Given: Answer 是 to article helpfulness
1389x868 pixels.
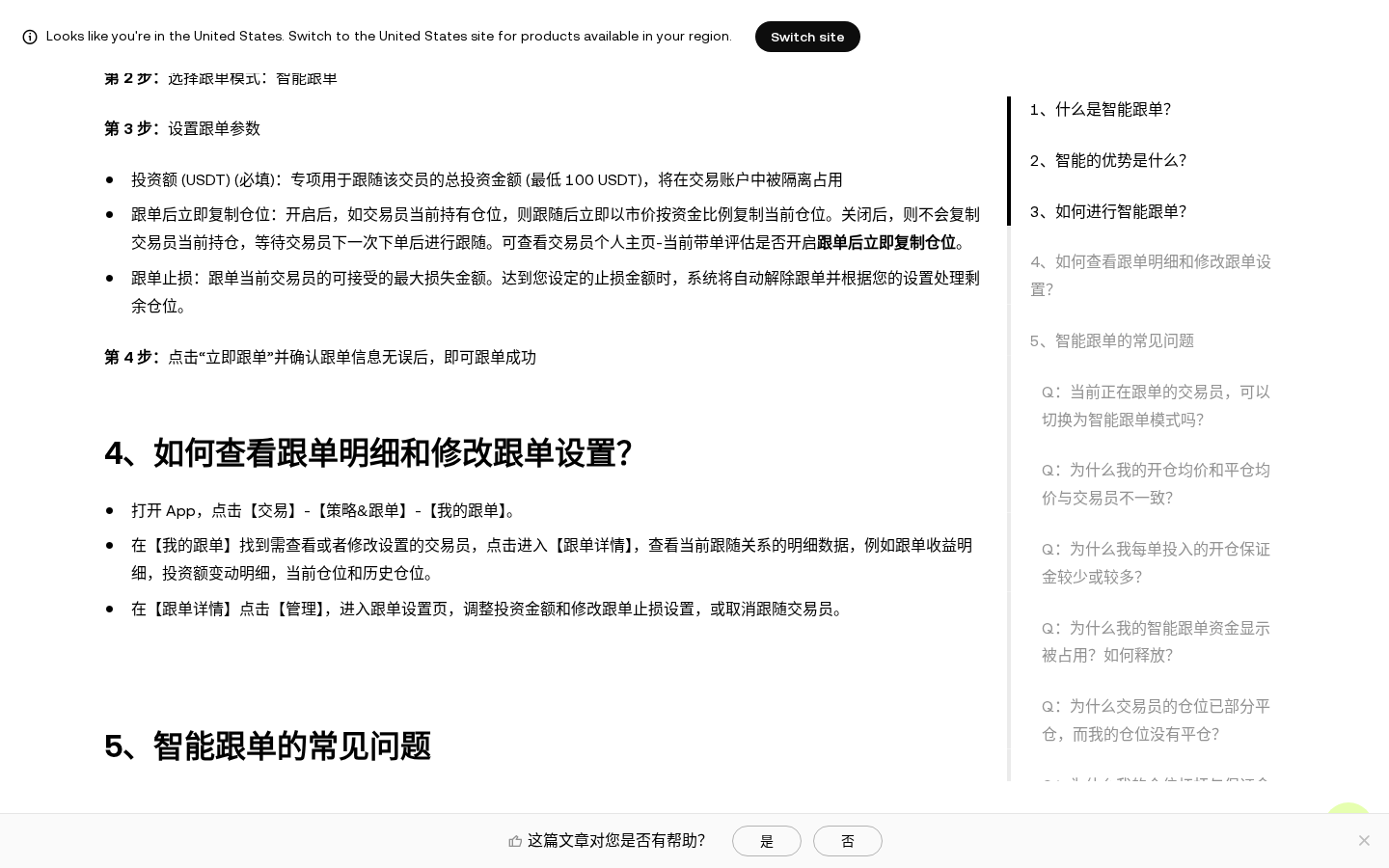Looking at the screenshot, I should (767, 841).
